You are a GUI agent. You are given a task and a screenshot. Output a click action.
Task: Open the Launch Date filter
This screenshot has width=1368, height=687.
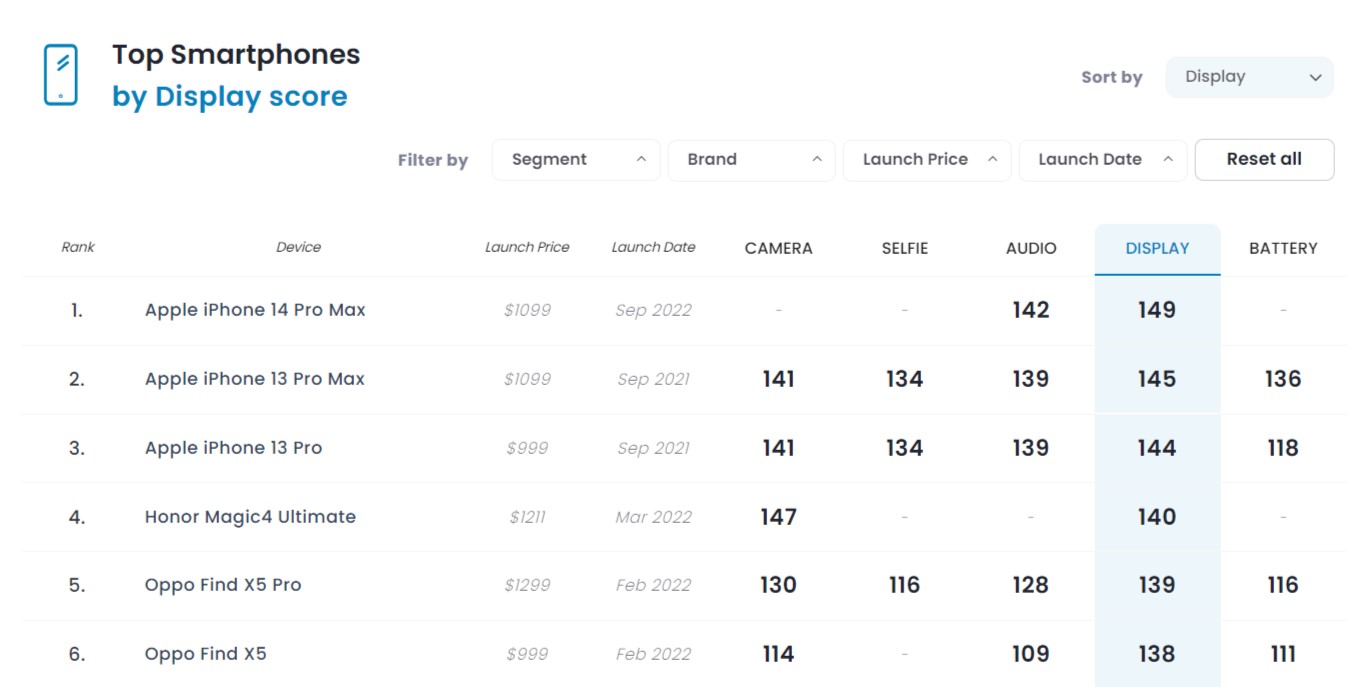[x=1103, y=160]
